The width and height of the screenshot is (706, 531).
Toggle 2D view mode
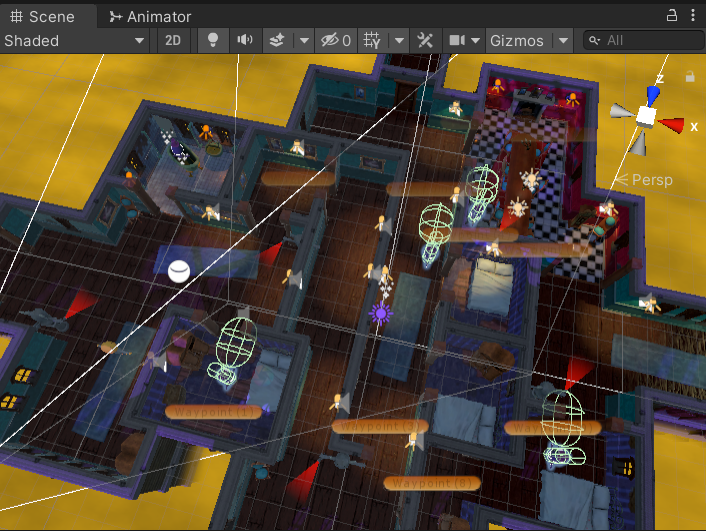click(x=172, y=41)
